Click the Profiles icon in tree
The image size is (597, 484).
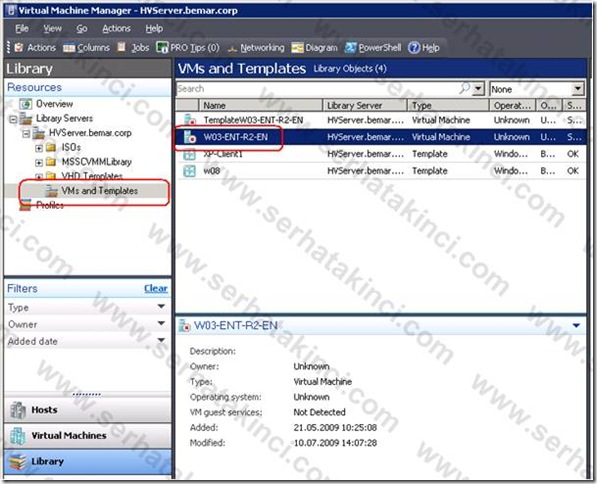(25, 205)
